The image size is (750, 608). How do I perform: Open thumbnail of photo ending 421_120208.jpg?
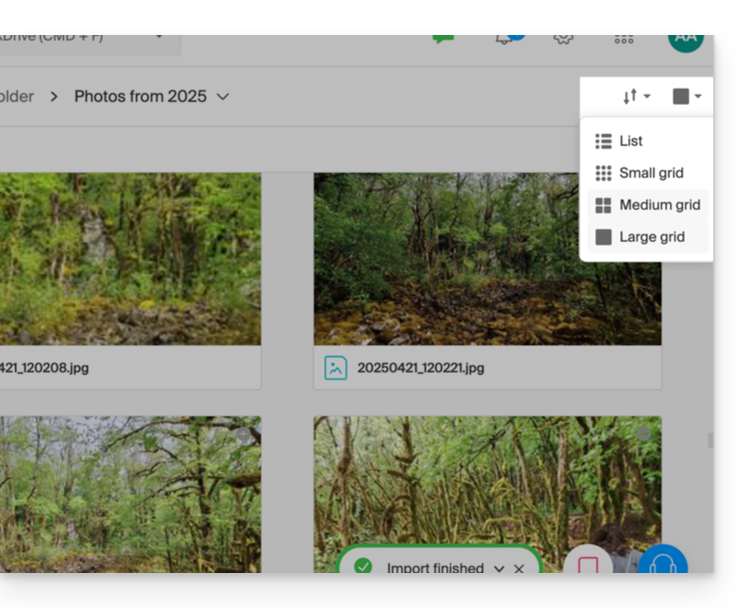click(x=130, y=259)
